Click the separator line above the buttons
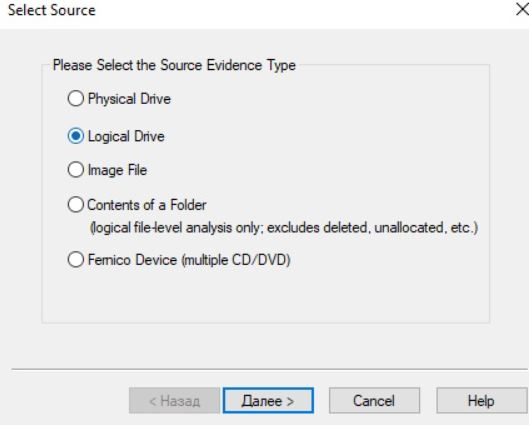The height and width of the screenshot is (425, 529). (x=269, y=369)
